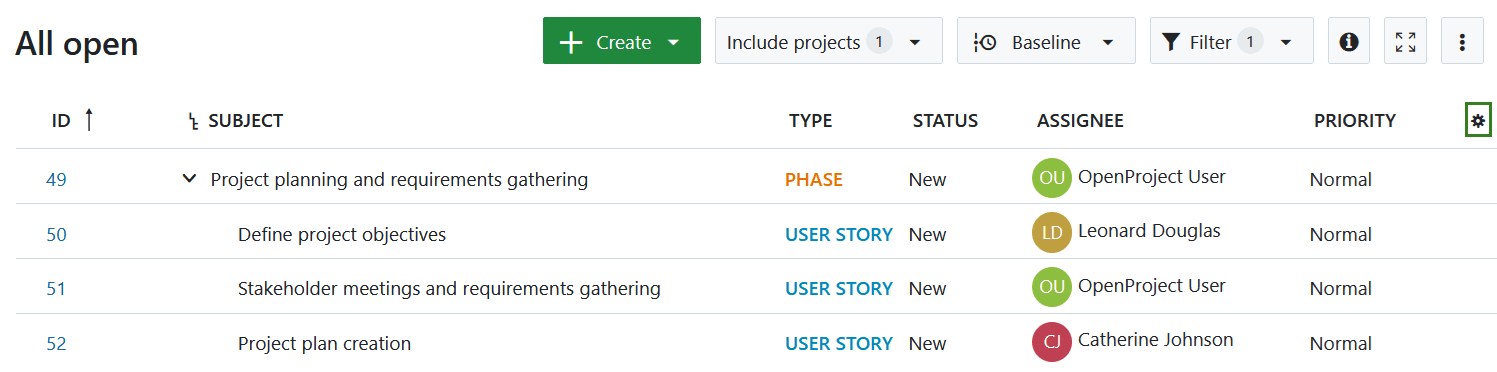Click the PHASE type cell

coord(814,180)
